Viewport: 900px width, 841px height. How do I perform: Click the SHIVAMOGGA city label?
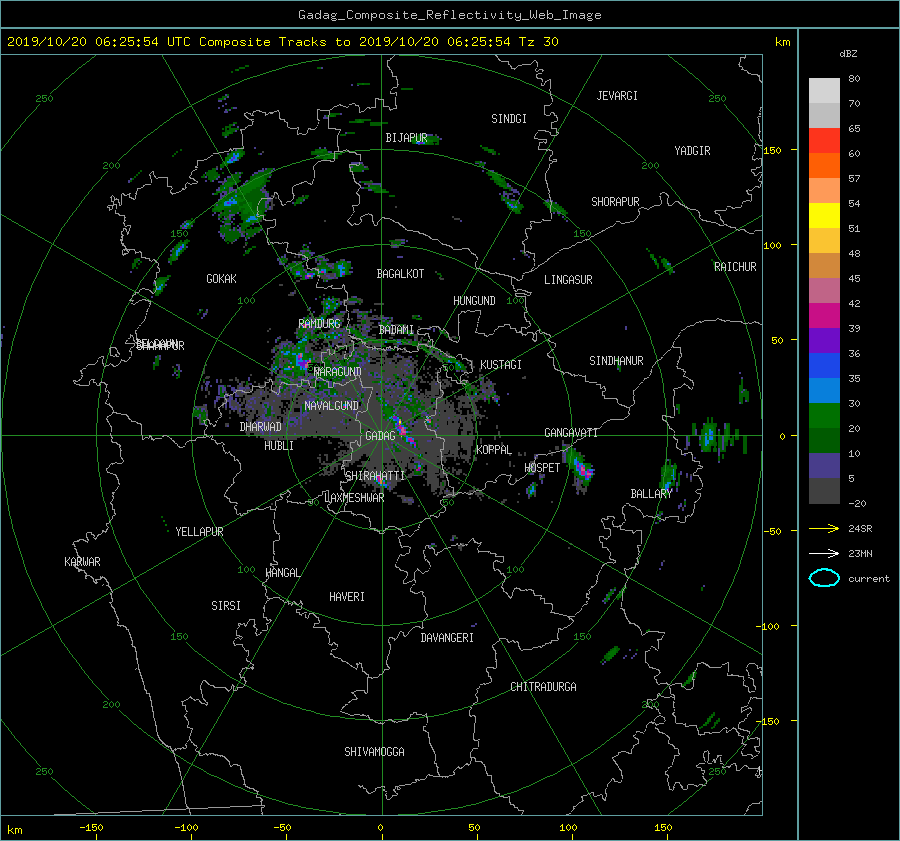[374, 751]
